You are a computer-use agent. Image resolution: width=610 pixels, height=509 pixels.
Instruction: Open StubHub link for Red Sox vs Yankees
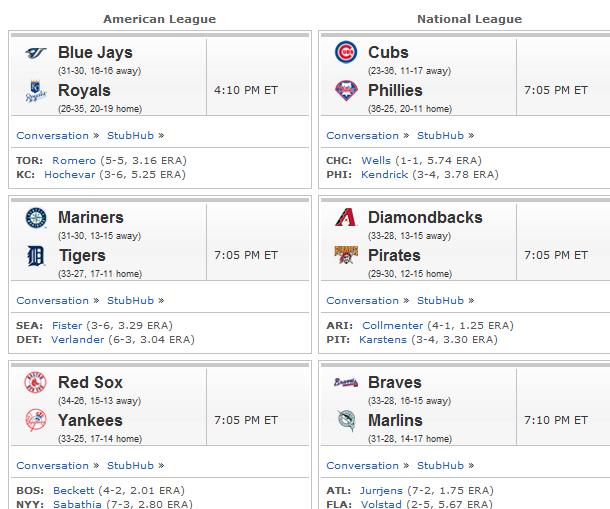(130, 465)
